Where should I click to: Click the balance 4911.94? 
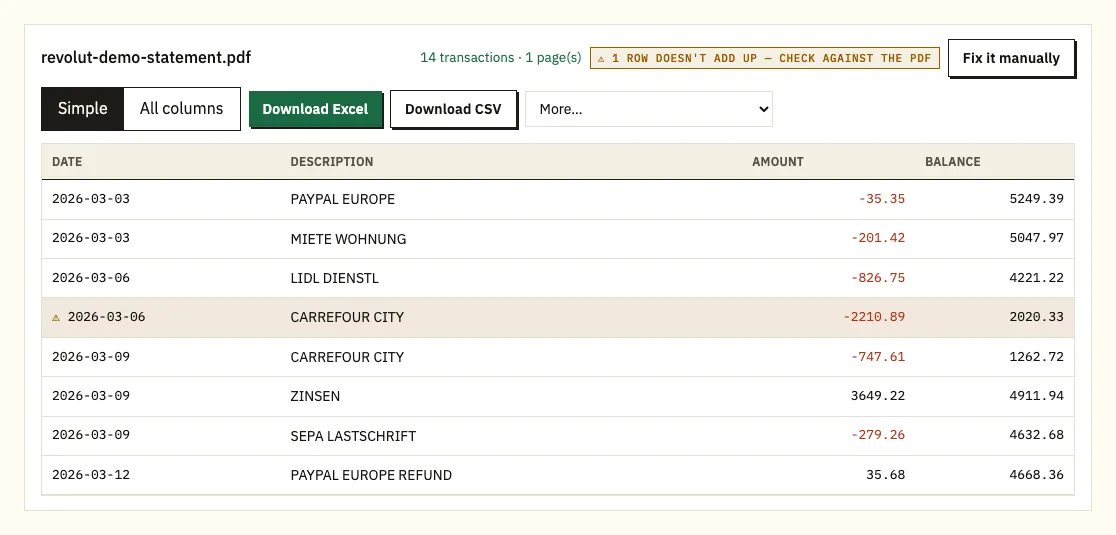(1036, 396)
